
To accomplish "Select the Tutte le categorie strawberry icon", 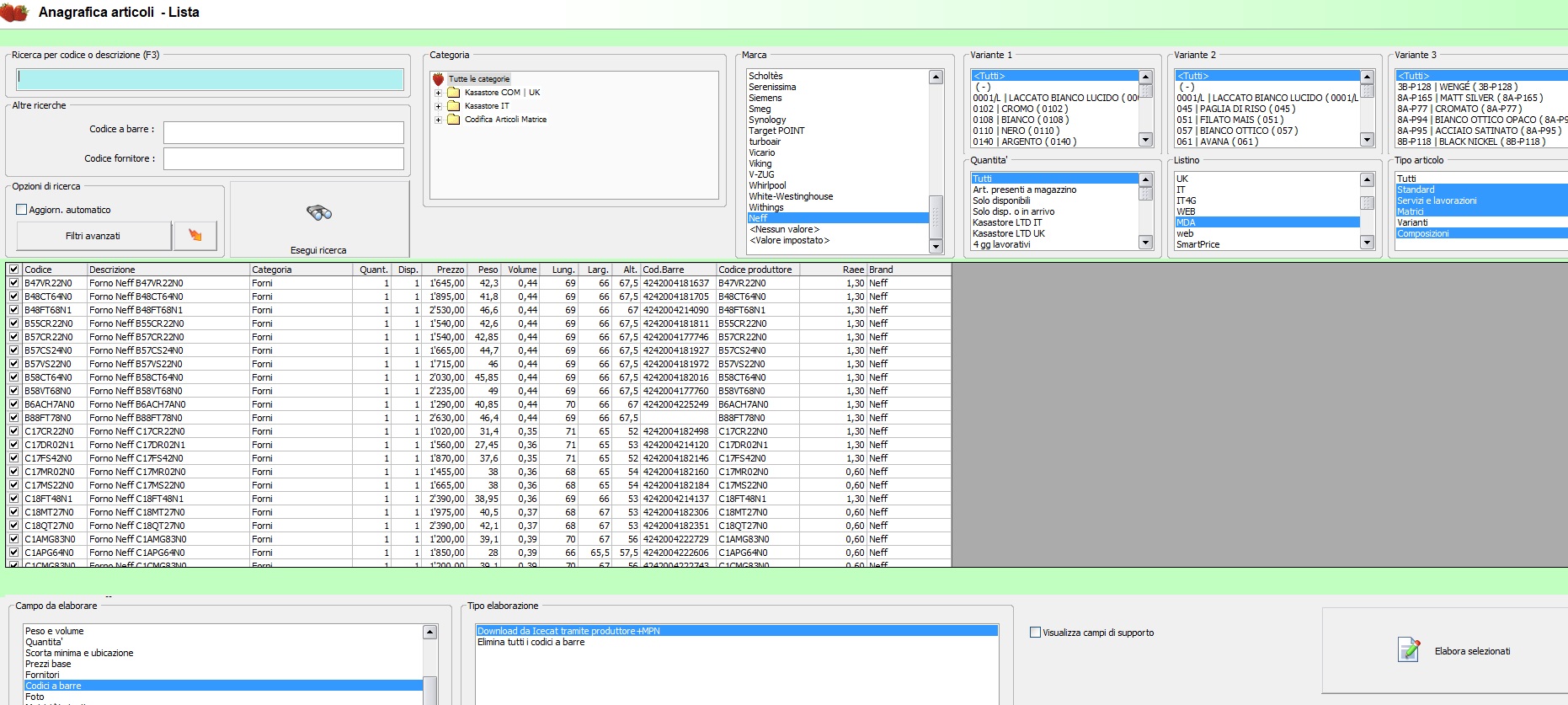I will [438, 79].
